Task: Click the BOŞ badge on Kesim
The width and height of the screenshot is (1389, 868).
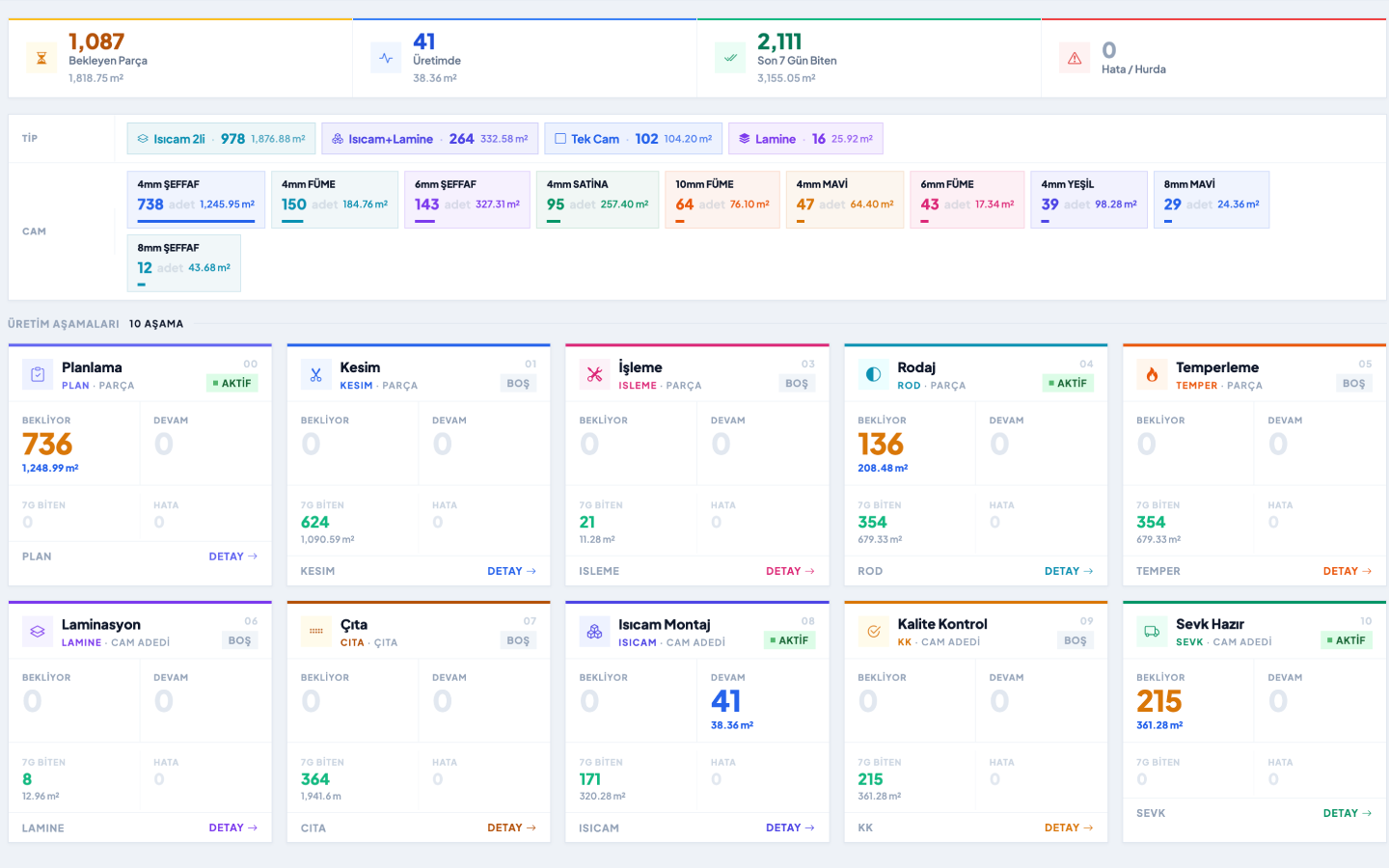Action: click(x=518, y=383)
